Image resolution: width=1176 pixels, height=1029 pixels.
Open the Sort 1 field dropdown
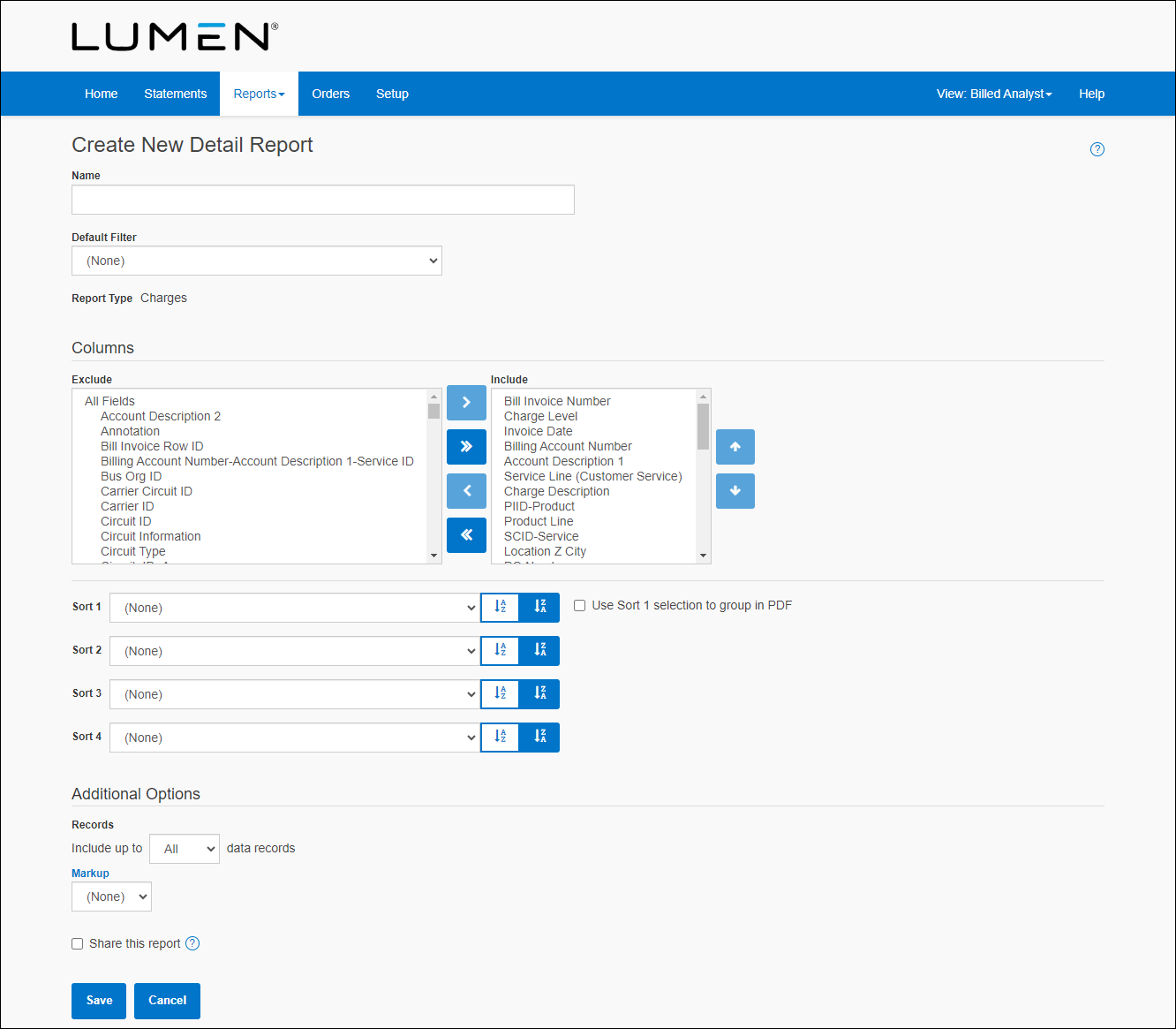(295, 608)
